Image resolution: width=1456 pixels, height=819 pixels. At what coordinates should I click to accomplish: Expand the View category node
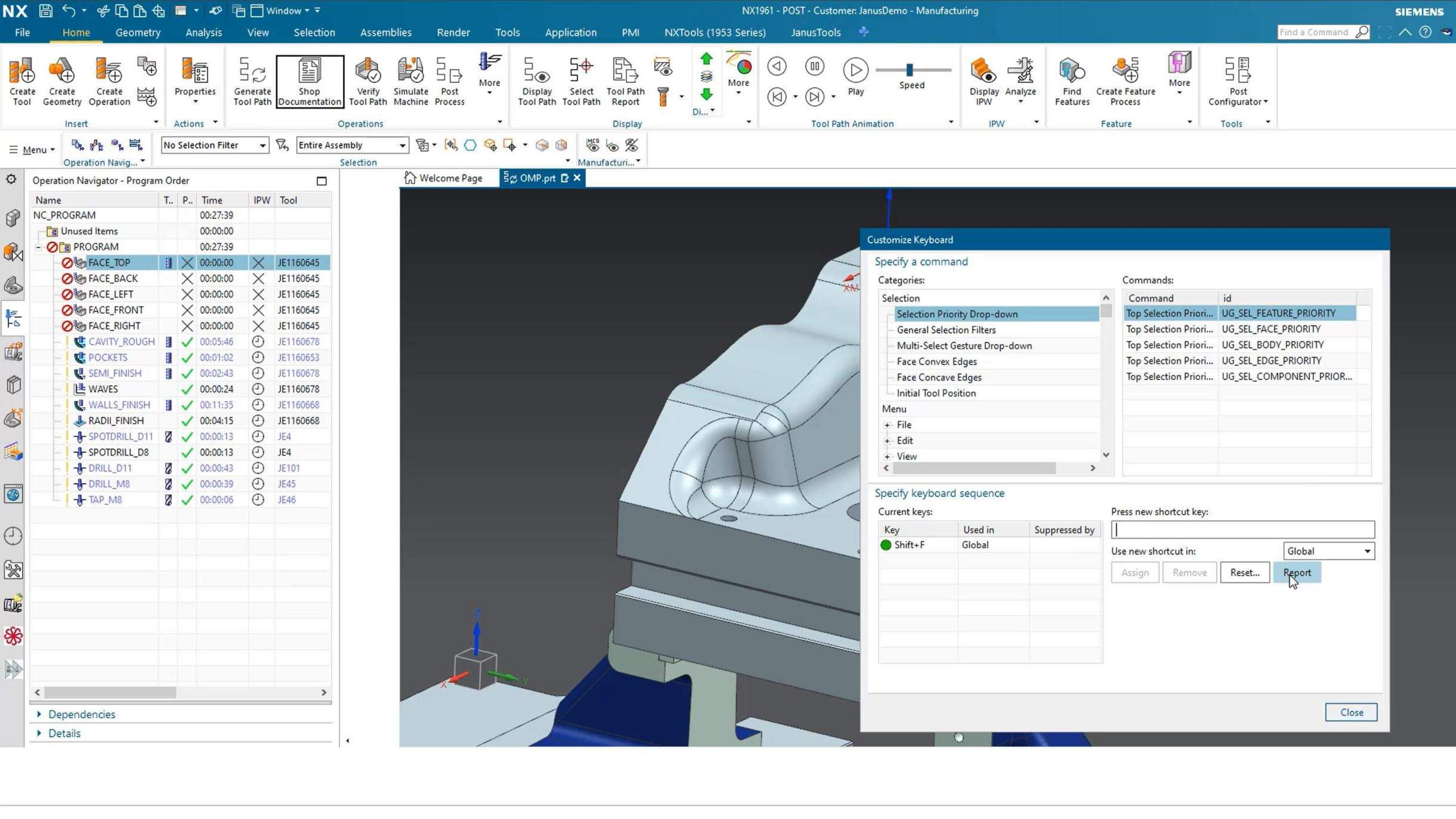[887, 457]
